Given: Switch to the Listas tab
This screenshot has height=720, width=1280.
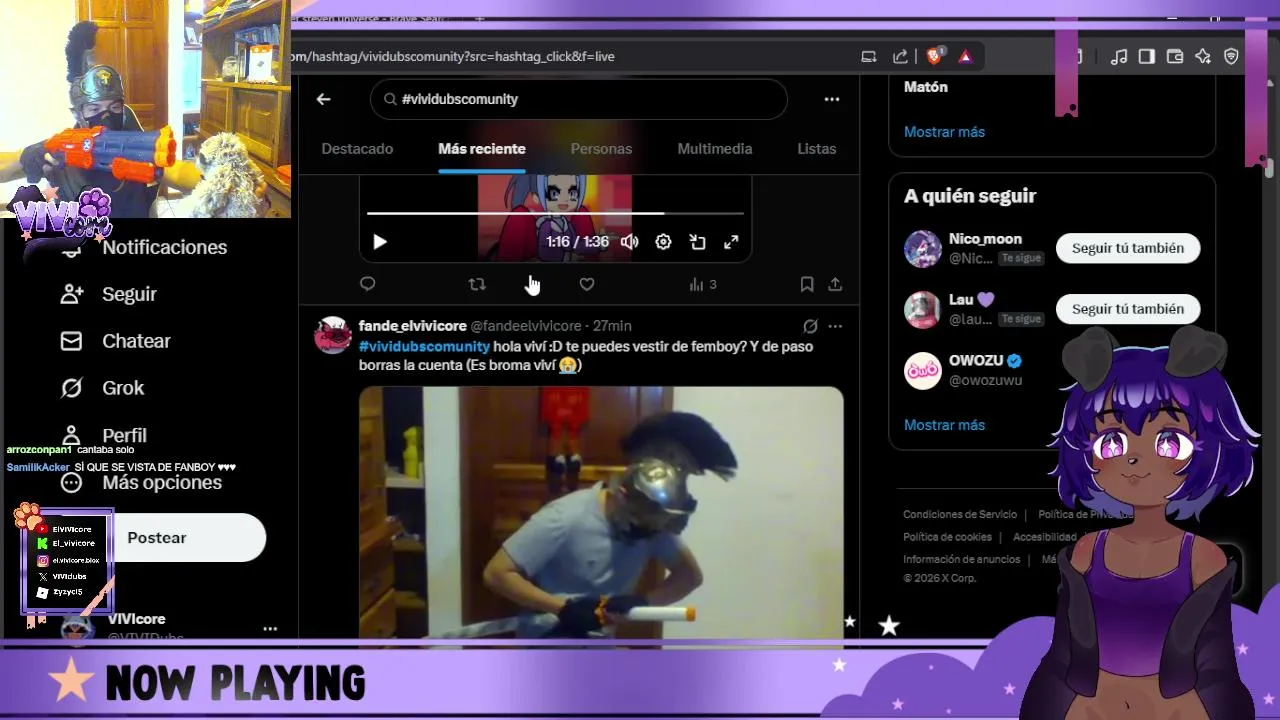Looking at the screenshot, I should click(817, 149).
